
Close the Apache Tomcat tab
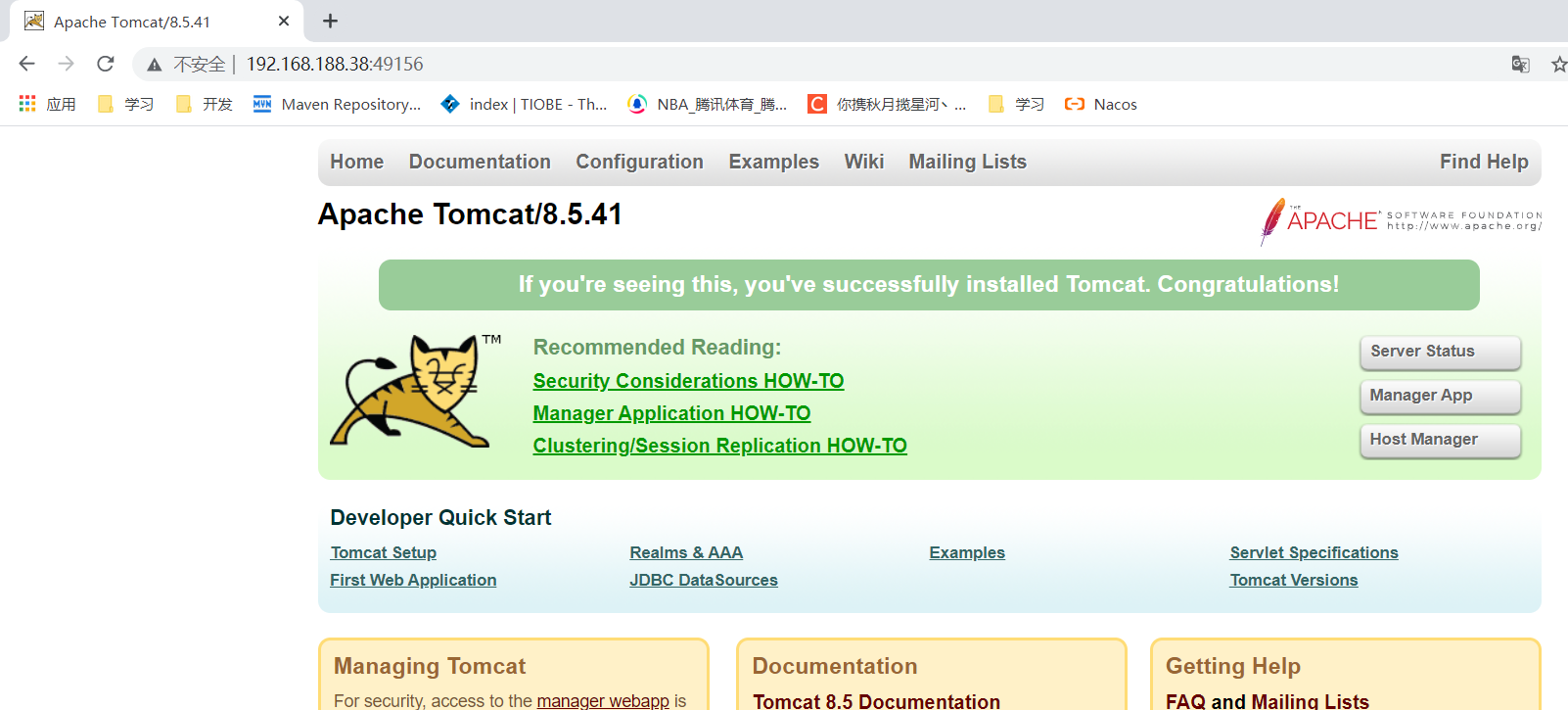click(284, 21)
